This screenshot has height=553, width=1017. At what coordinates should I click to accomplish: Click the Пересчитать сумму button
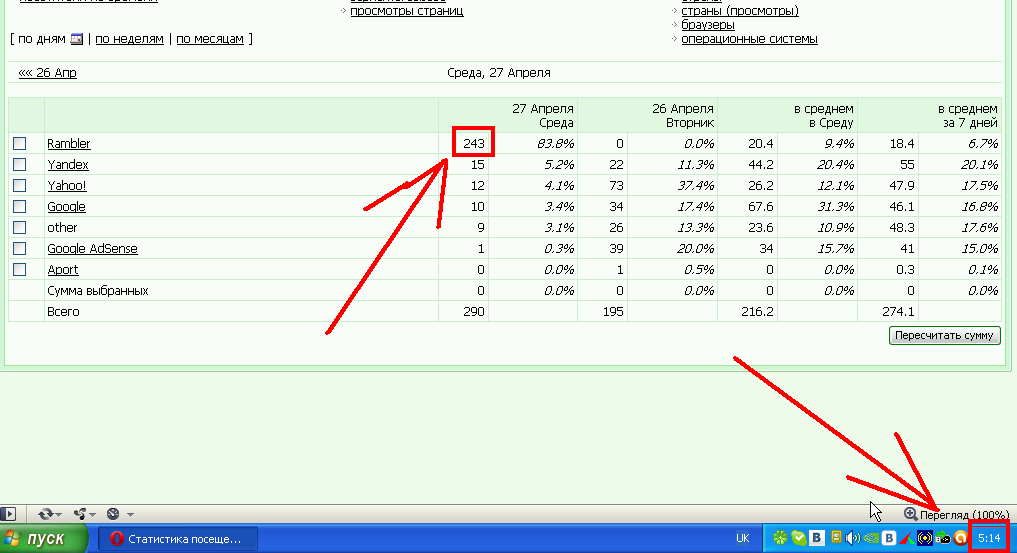[944, 335]
